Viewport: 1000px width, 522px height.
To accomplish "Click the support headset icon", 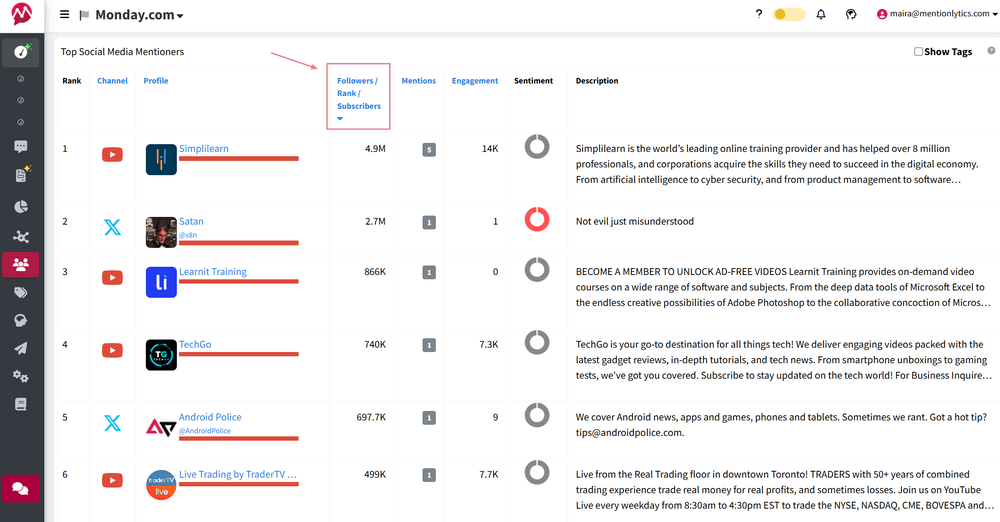I will click(x=851, y=14).
